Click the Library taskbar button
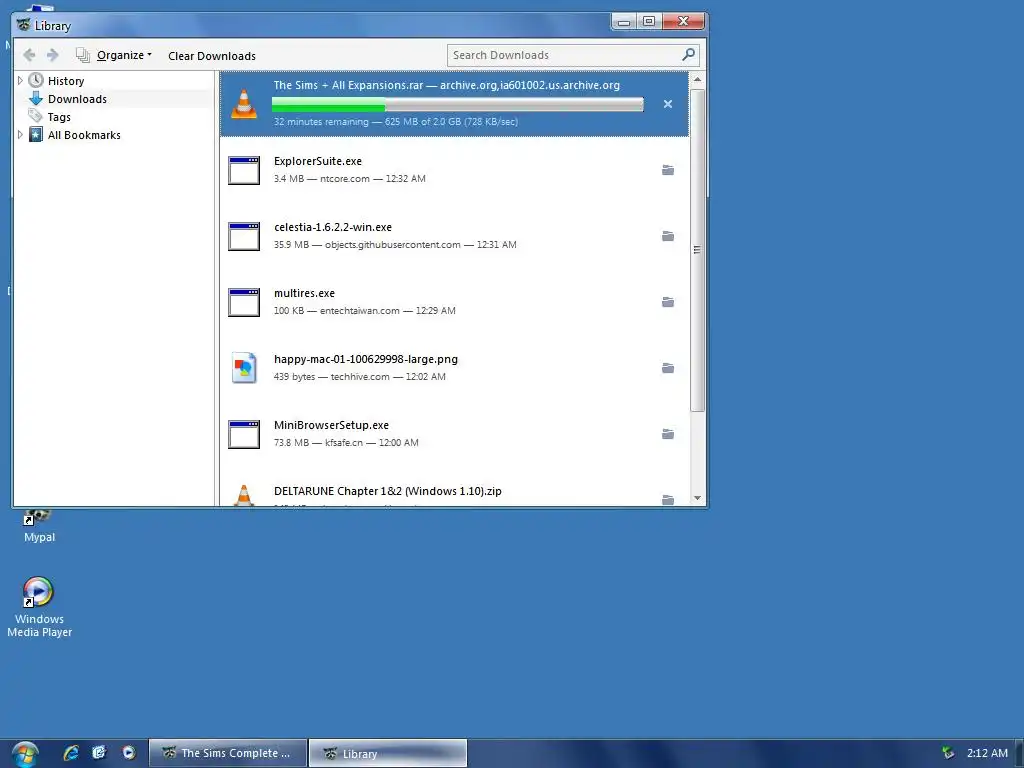1024x768 pixels. (x=388, y=753)
